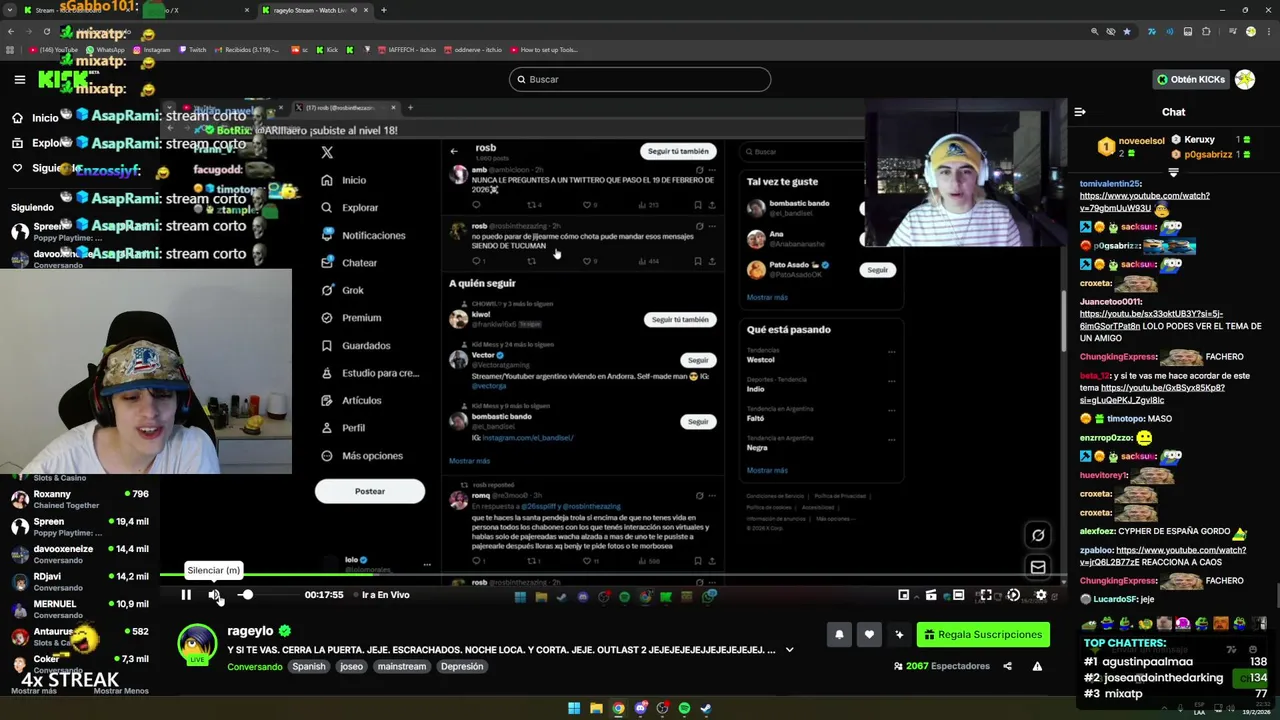Image resolution: width=1280 pixels, height=720 pixels.
Task: Report the stream via warning triangle icon
Action: coord(1037,666)
